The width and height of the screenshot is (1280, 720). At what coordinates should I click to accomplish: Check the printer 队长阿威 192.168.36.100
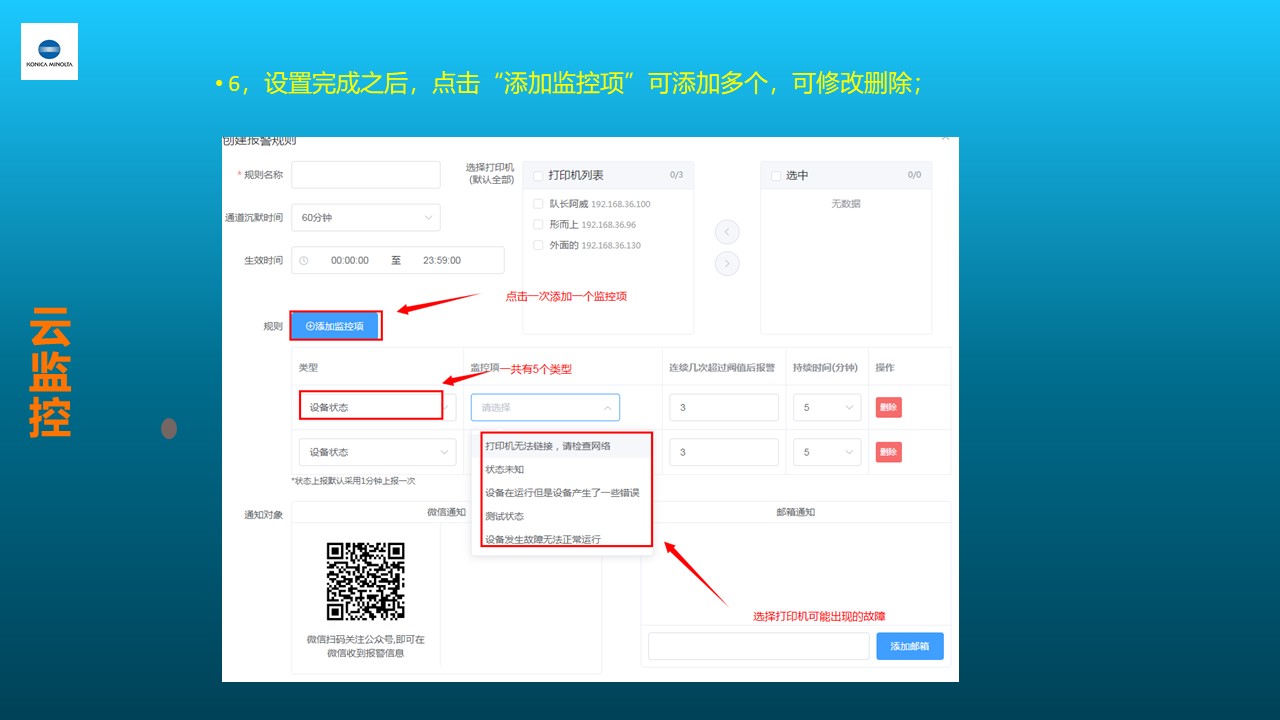538,204
